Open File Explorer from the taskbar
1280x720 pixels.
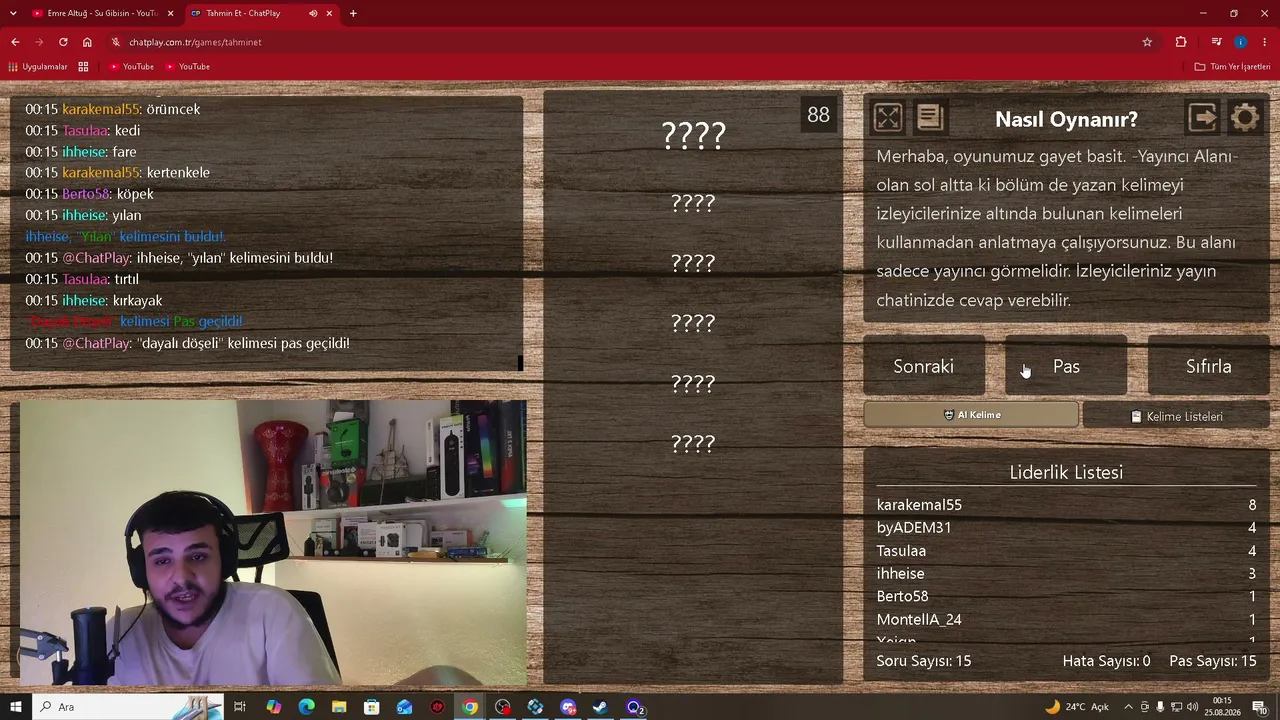[x=339, y=707]
